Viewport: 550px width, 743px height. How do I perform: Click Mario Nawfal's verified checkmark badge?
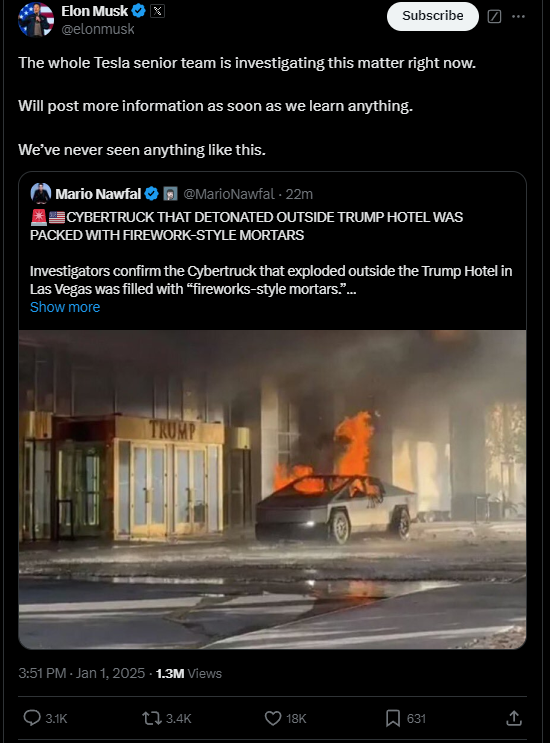[x=152, y=194]
